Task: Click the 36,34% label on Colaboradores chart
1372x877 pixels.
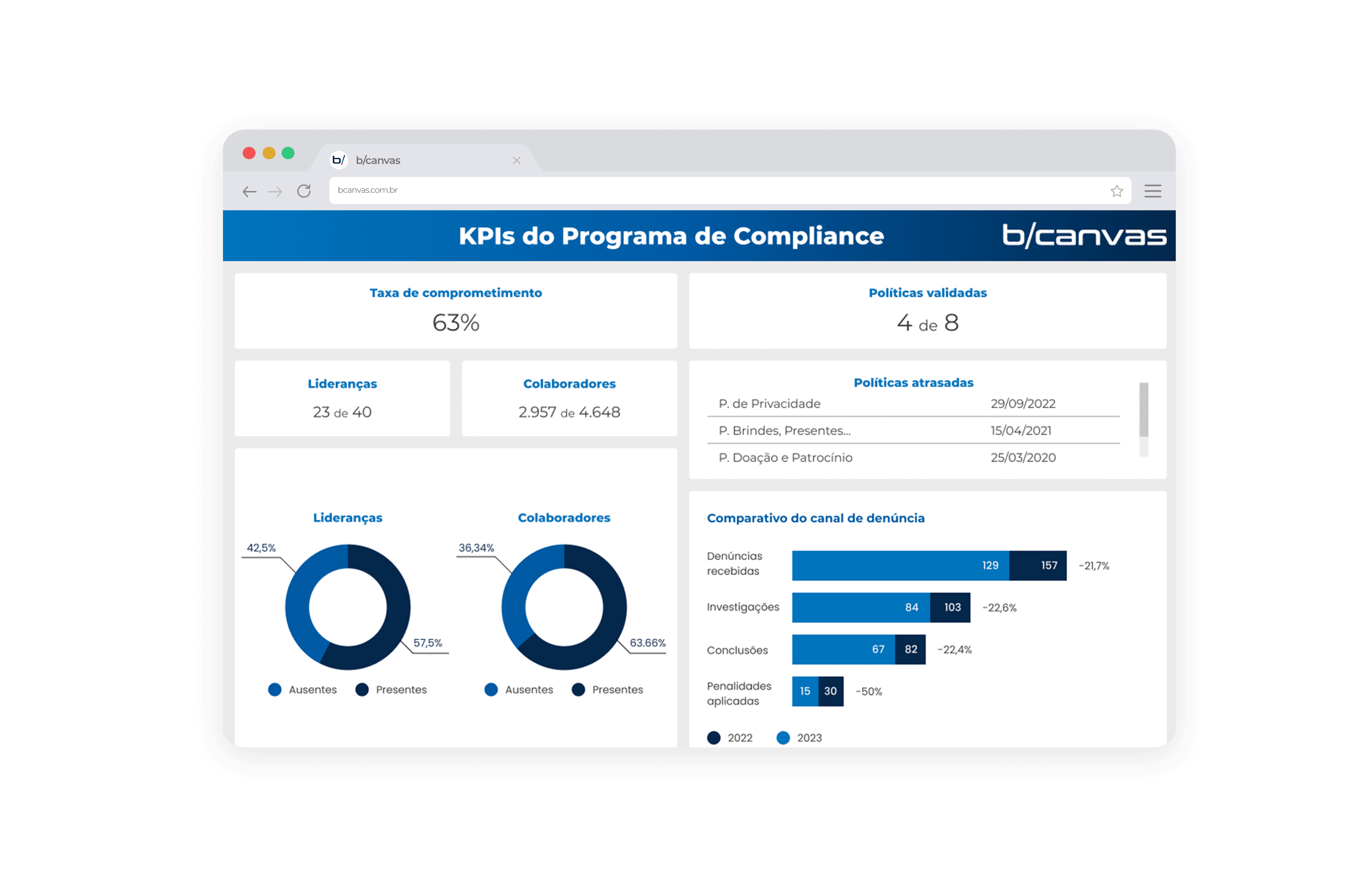Action: tap(476, 548)
